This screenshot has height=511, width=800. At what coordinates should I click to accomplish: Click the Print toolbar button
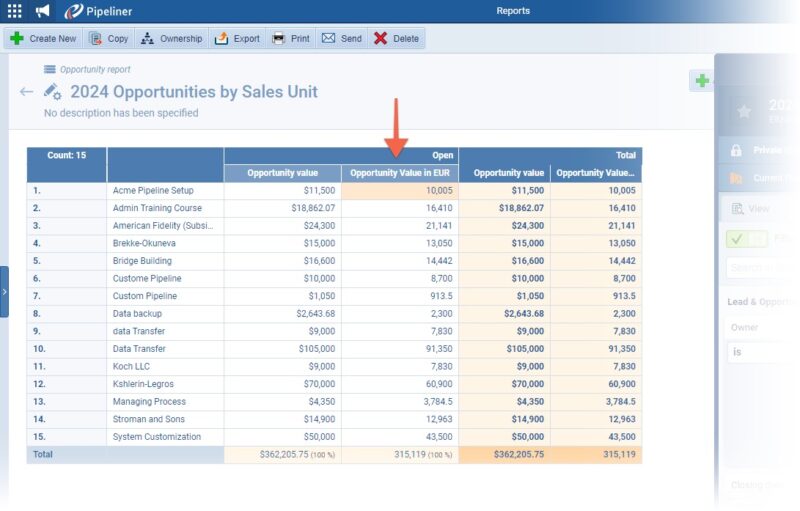(291, 39)
